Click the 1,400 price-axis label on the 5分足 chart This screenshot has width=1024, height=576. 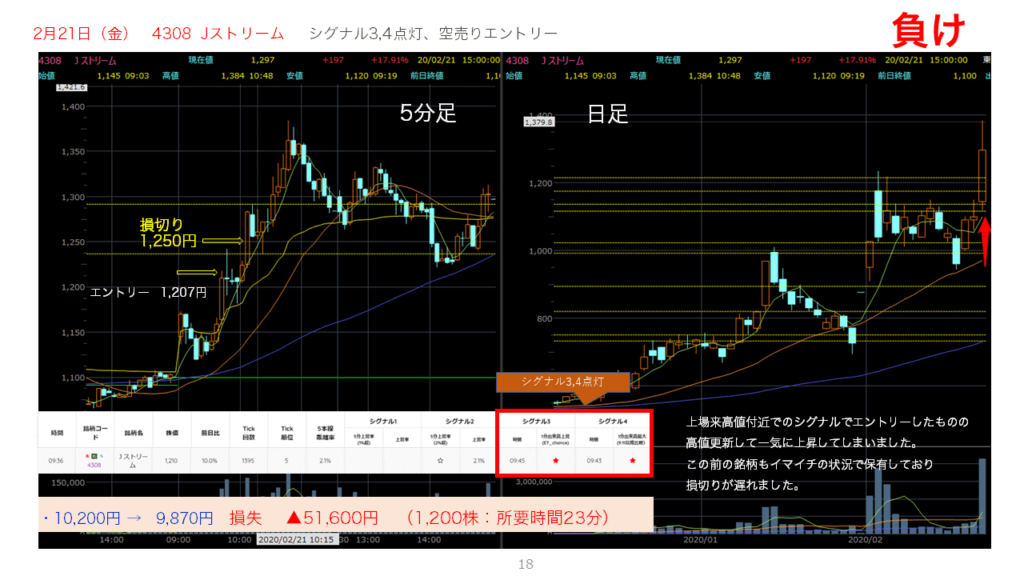point(72,106)
